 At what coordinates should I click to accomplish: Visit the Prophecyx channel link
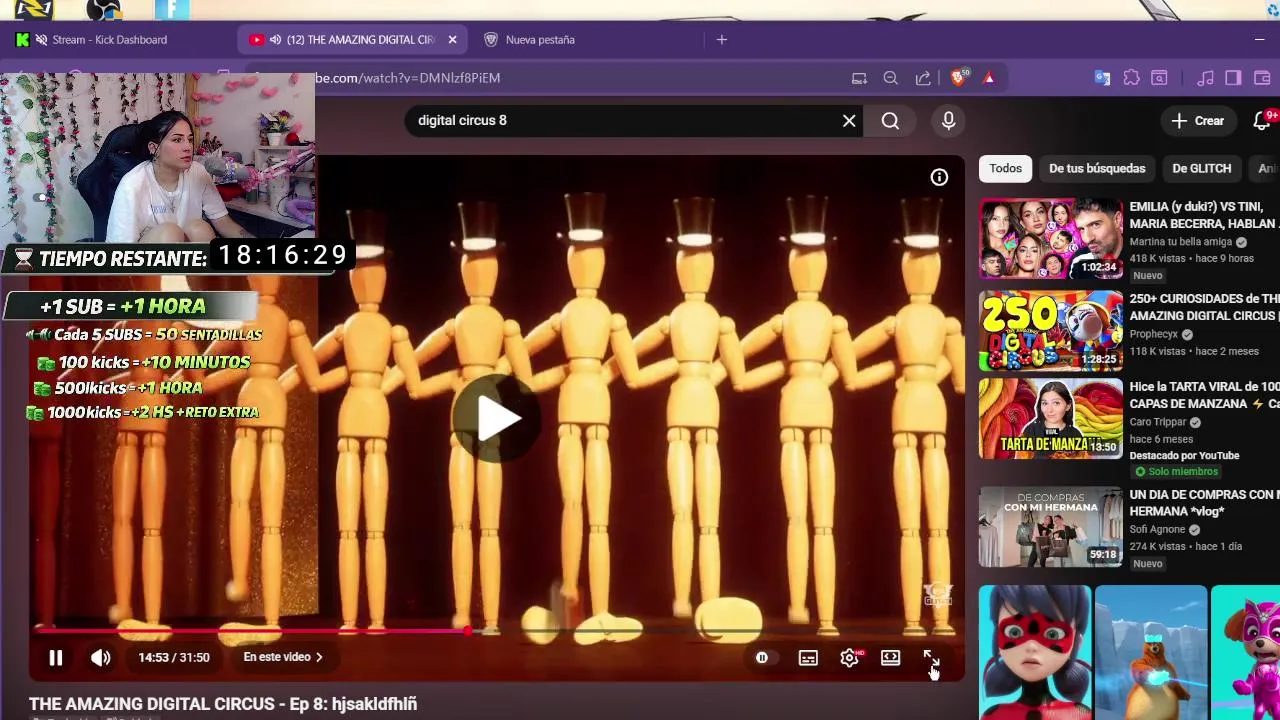tap(1154, 334)
